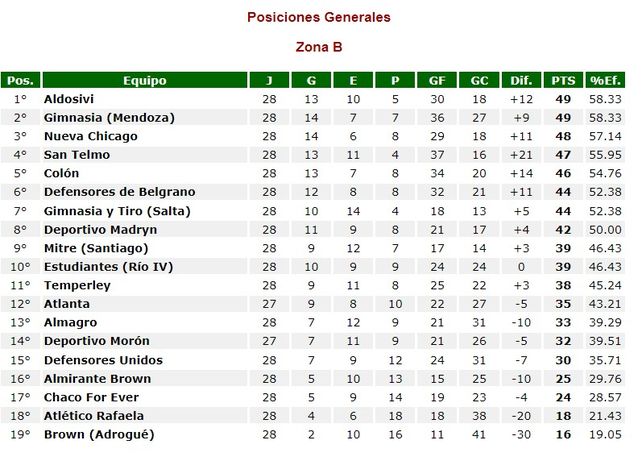642x461 pixels.
Task: Click the Posiciones Generales title
Action: click(319, 17)
